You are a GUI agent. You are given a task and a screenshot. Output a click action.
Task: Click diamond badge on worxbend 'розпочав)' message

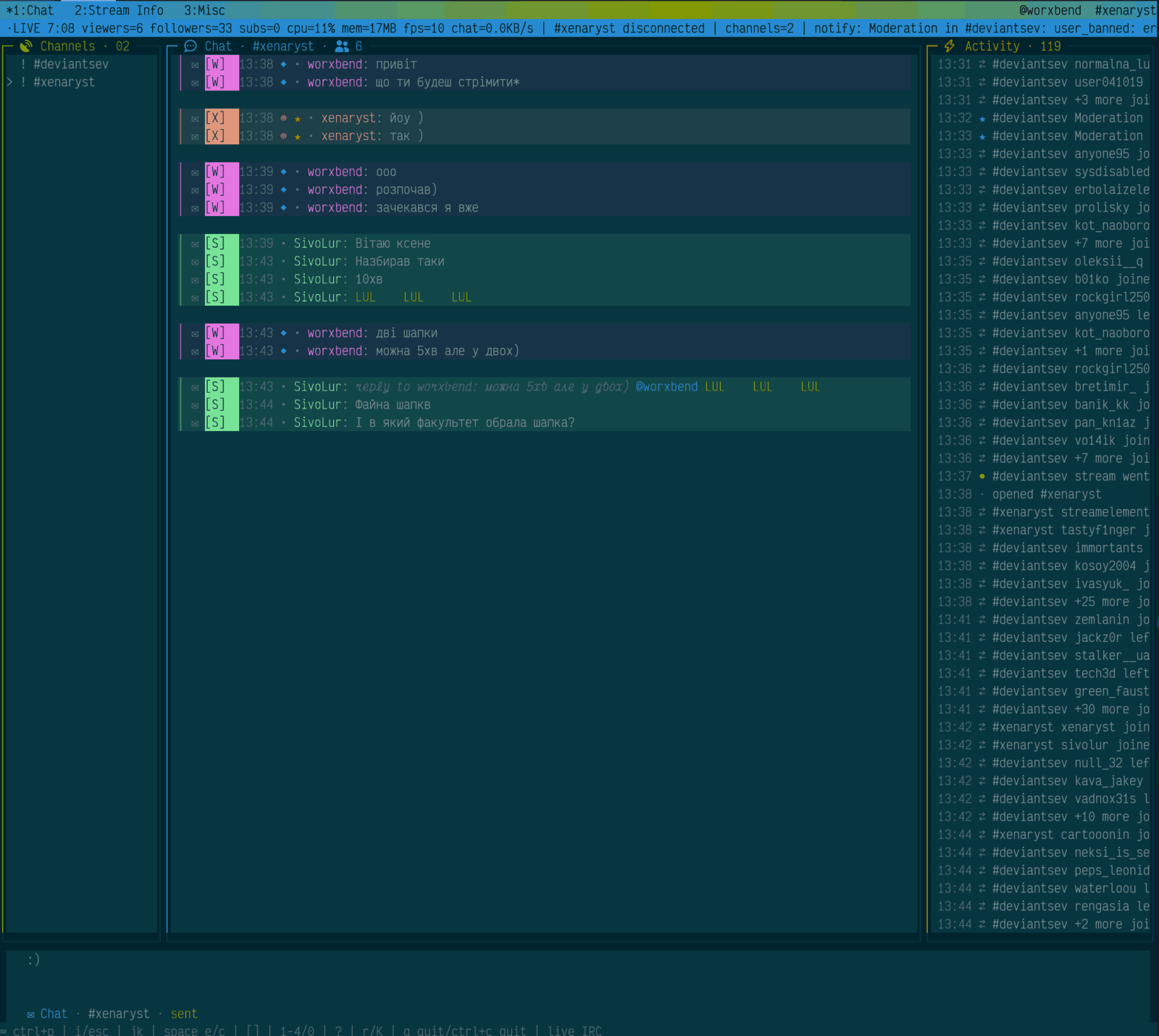tap(284, 190)
